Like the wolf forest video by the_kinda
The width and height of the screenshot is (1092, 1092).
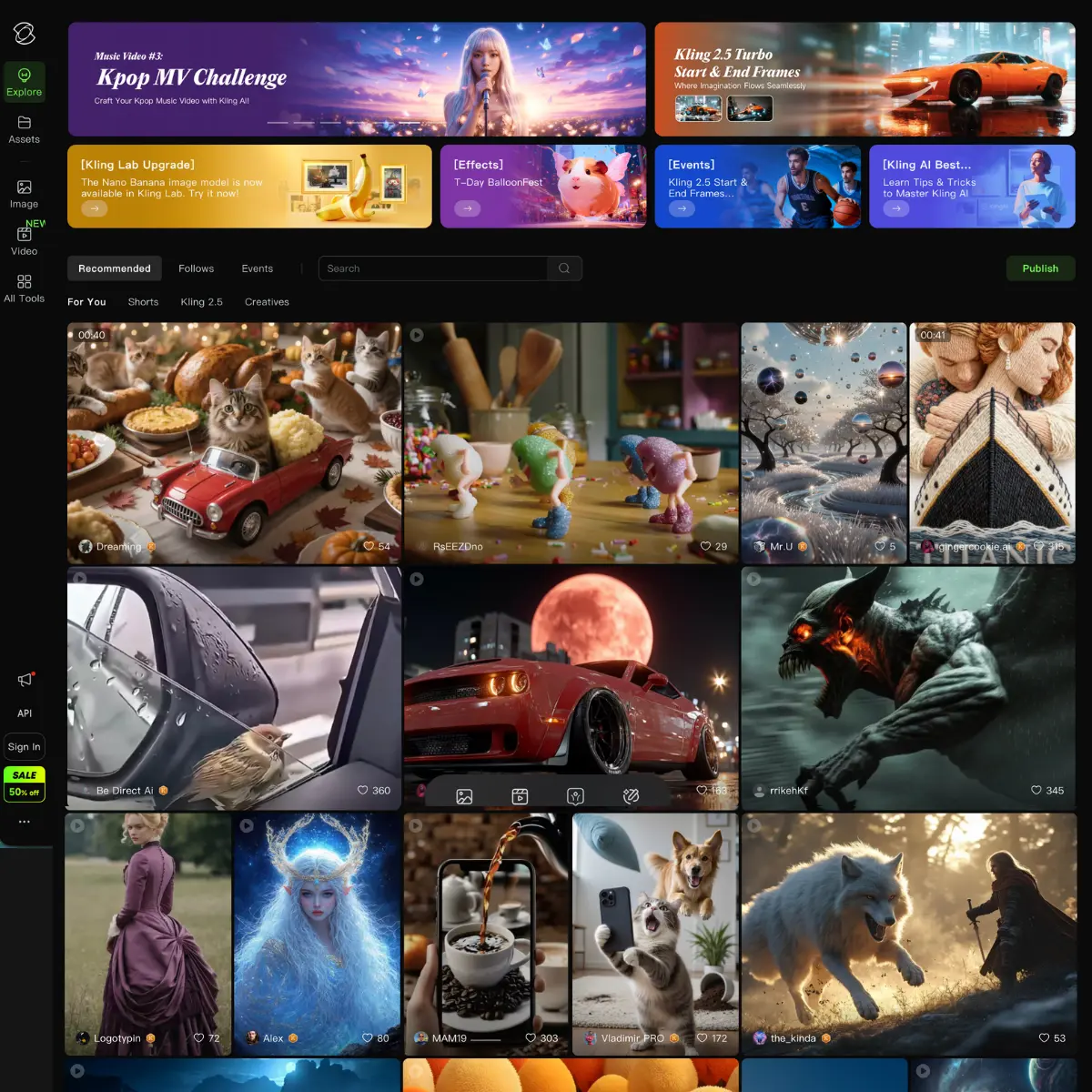(1045, 1038)
